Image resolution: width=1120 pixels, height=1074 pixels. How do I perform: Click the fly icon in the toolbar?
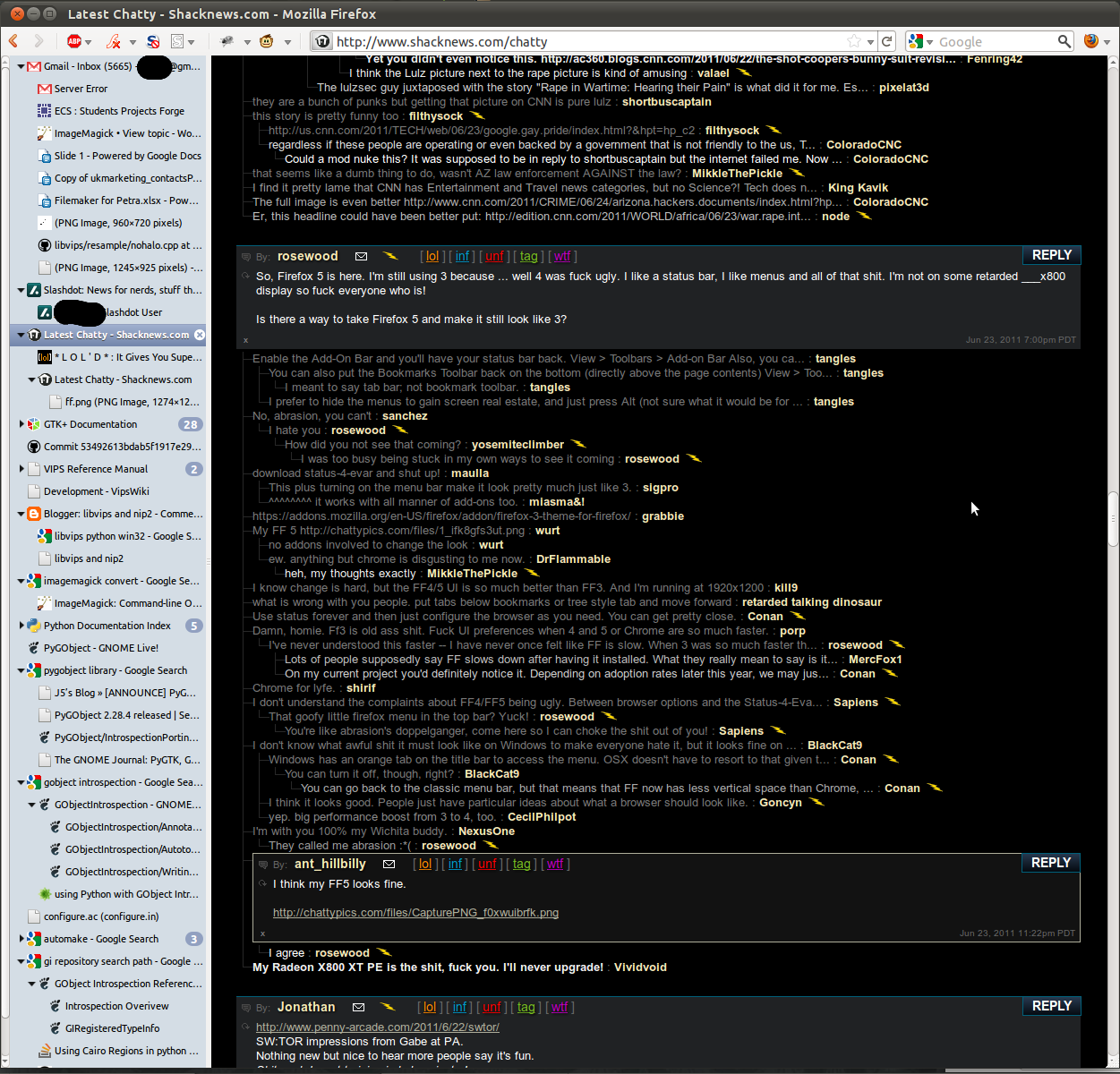[x=227, y=41]
